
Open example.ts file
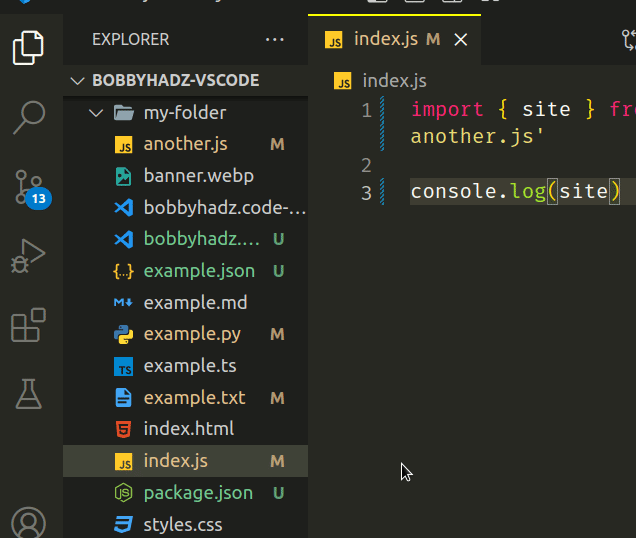(x=185, y=366)
